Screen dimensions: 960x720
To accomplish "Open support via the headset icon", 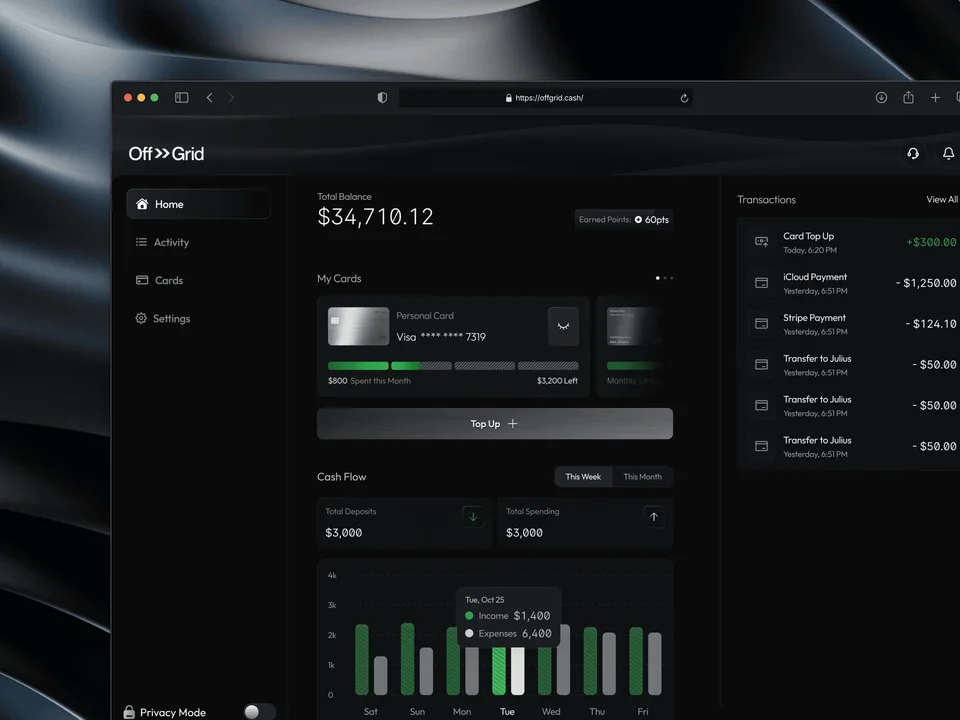I will [x=913, y=153].
